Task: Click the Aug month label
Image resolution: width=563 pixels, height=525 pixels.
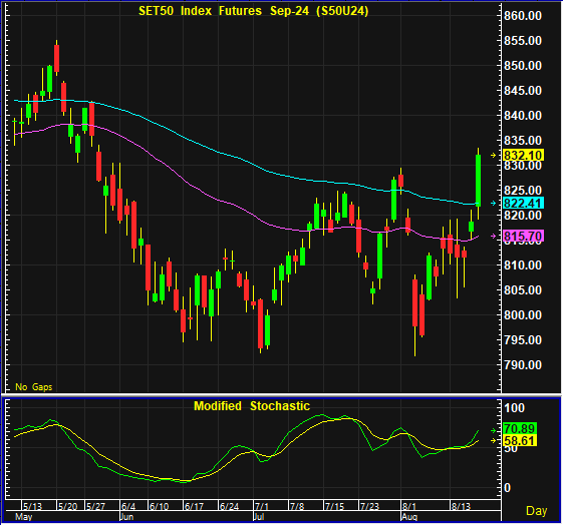Action: click(x=409, y=517)
